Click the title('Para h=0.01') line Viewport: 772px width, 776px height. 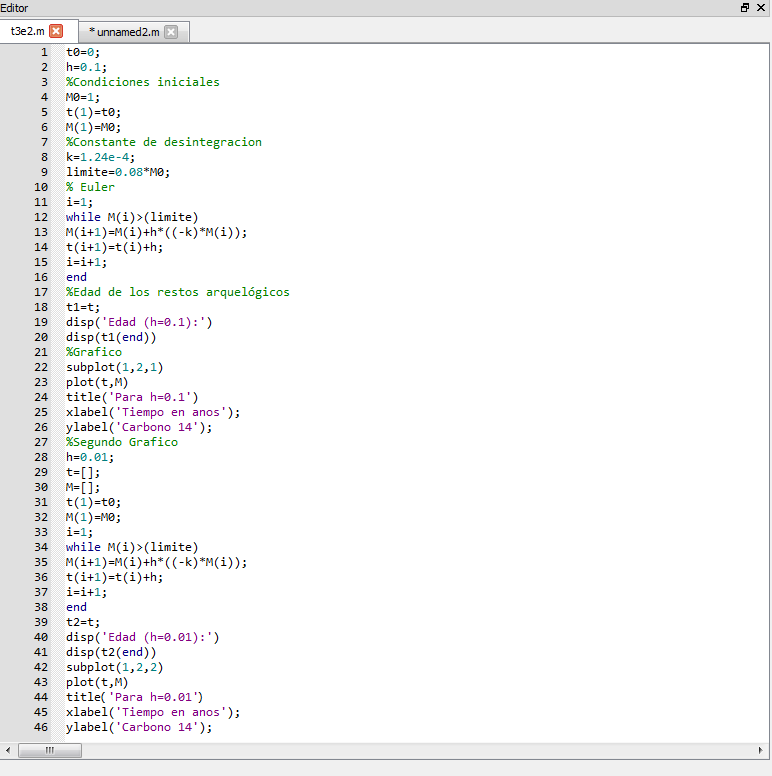coord(135,697)
